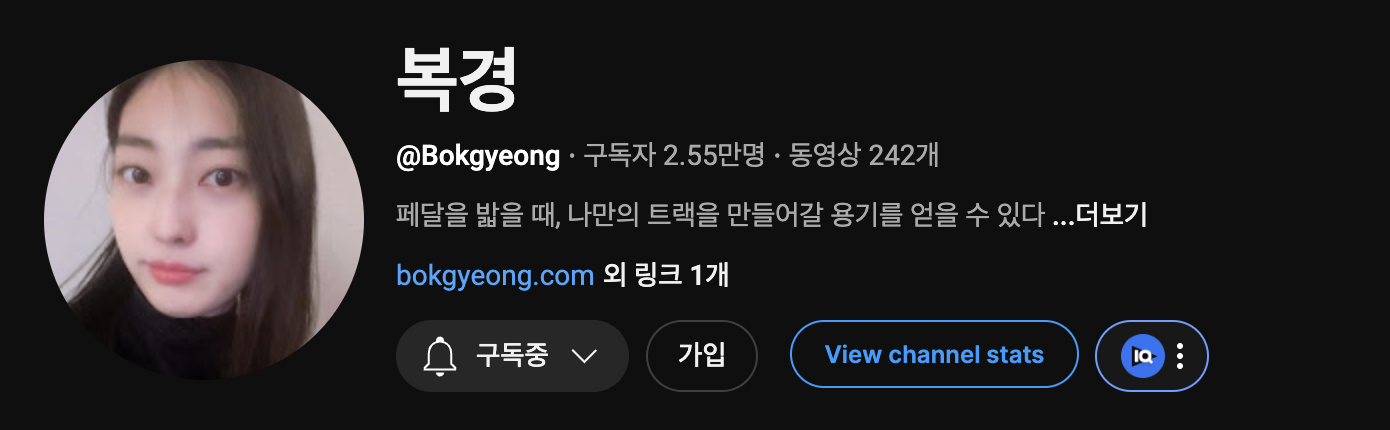Click the channel profile picture

pos(204,220)
